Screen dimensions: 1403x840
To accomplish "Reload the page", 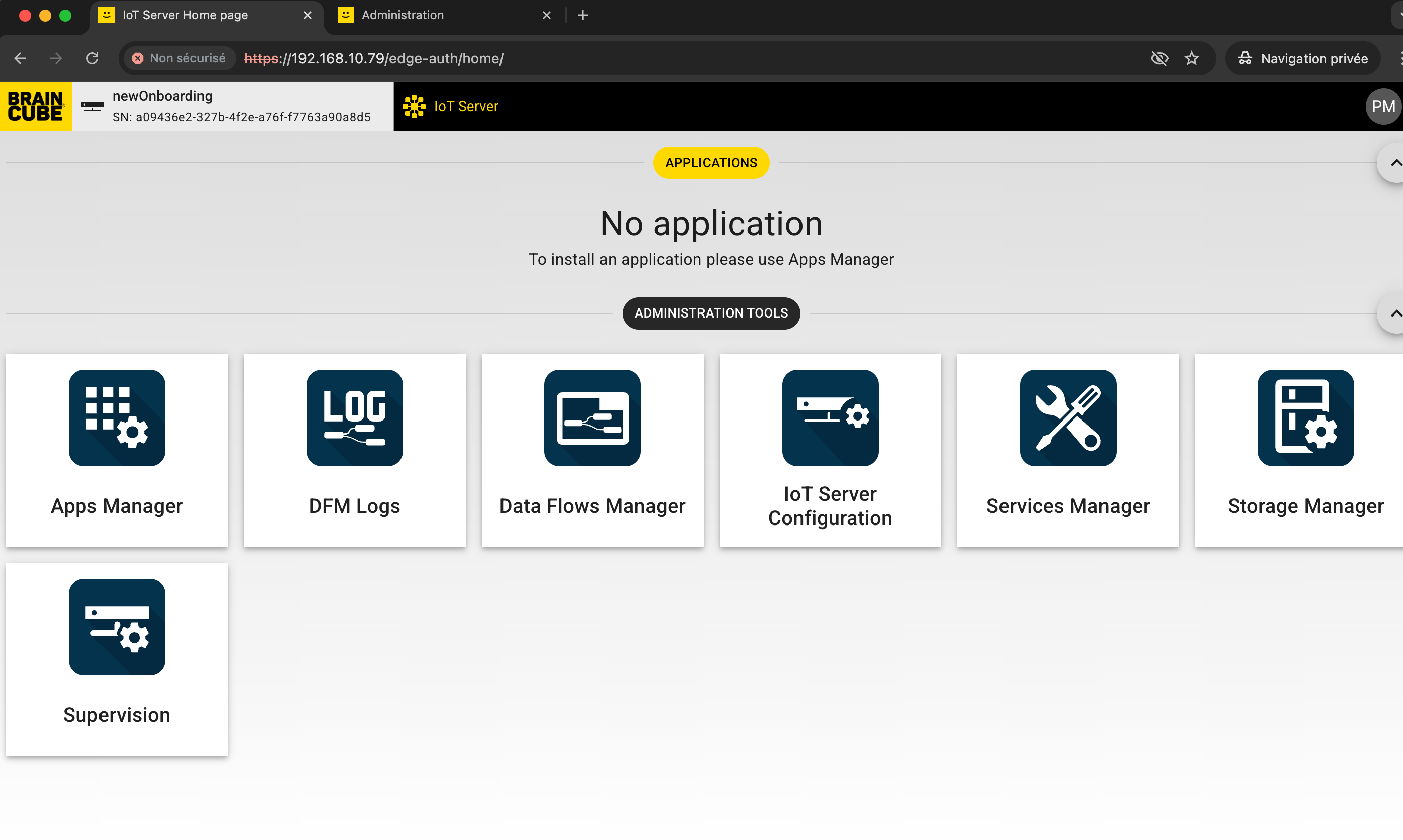I will point(92,58).
